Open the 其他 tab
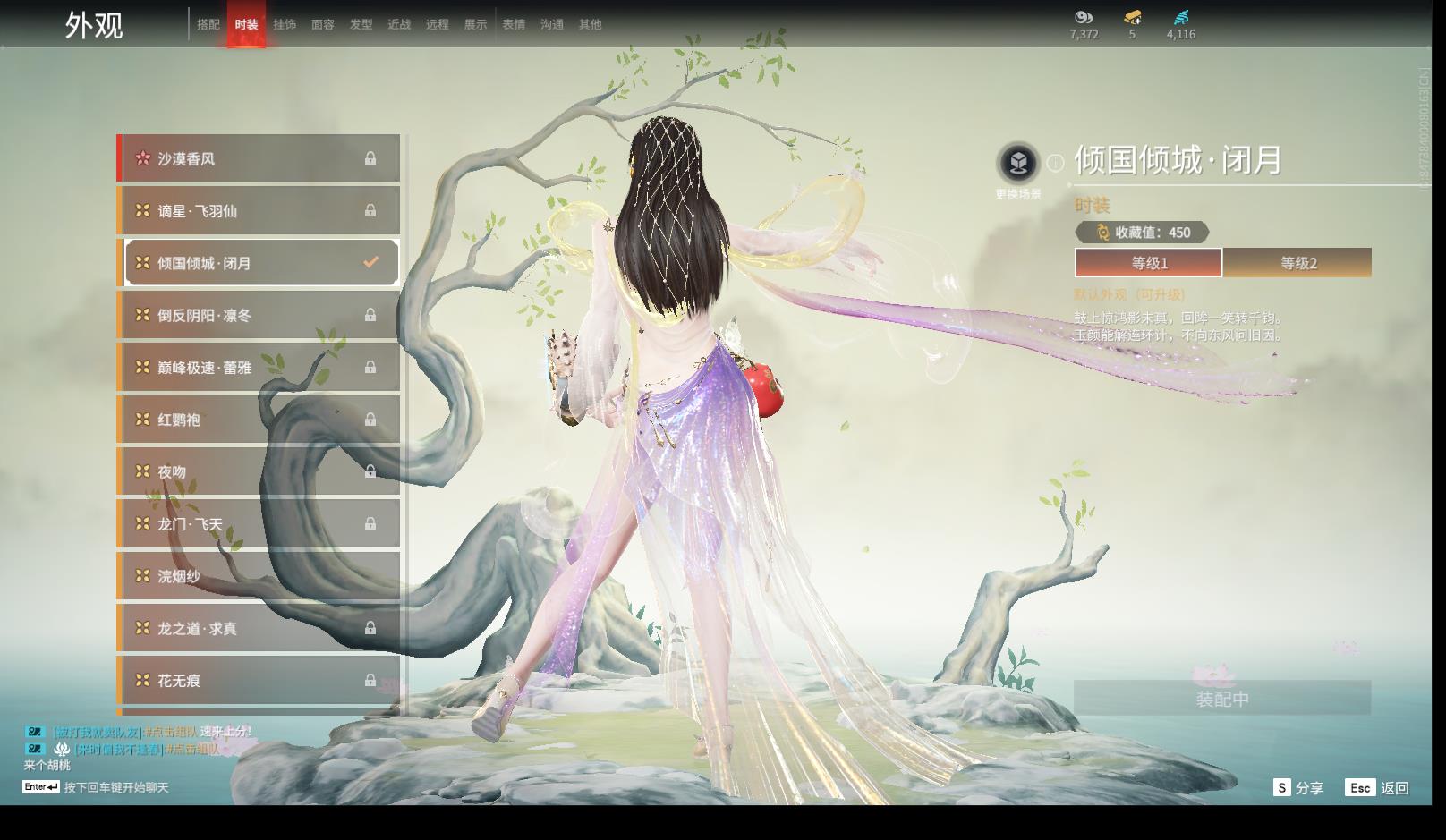The height and width of the screenshot is (840, 1446). 591,24
